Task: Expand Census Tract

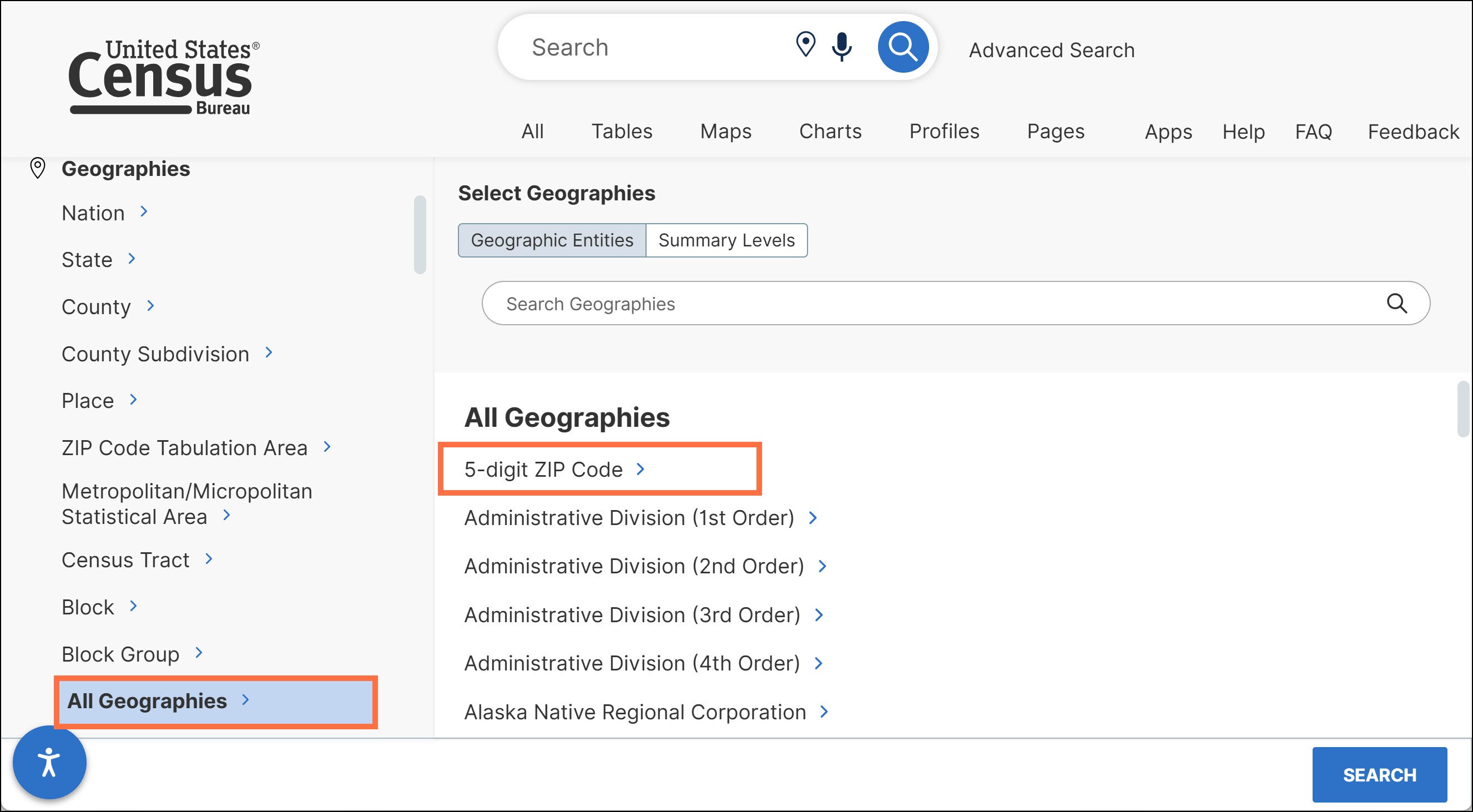Action: point(137,560)
